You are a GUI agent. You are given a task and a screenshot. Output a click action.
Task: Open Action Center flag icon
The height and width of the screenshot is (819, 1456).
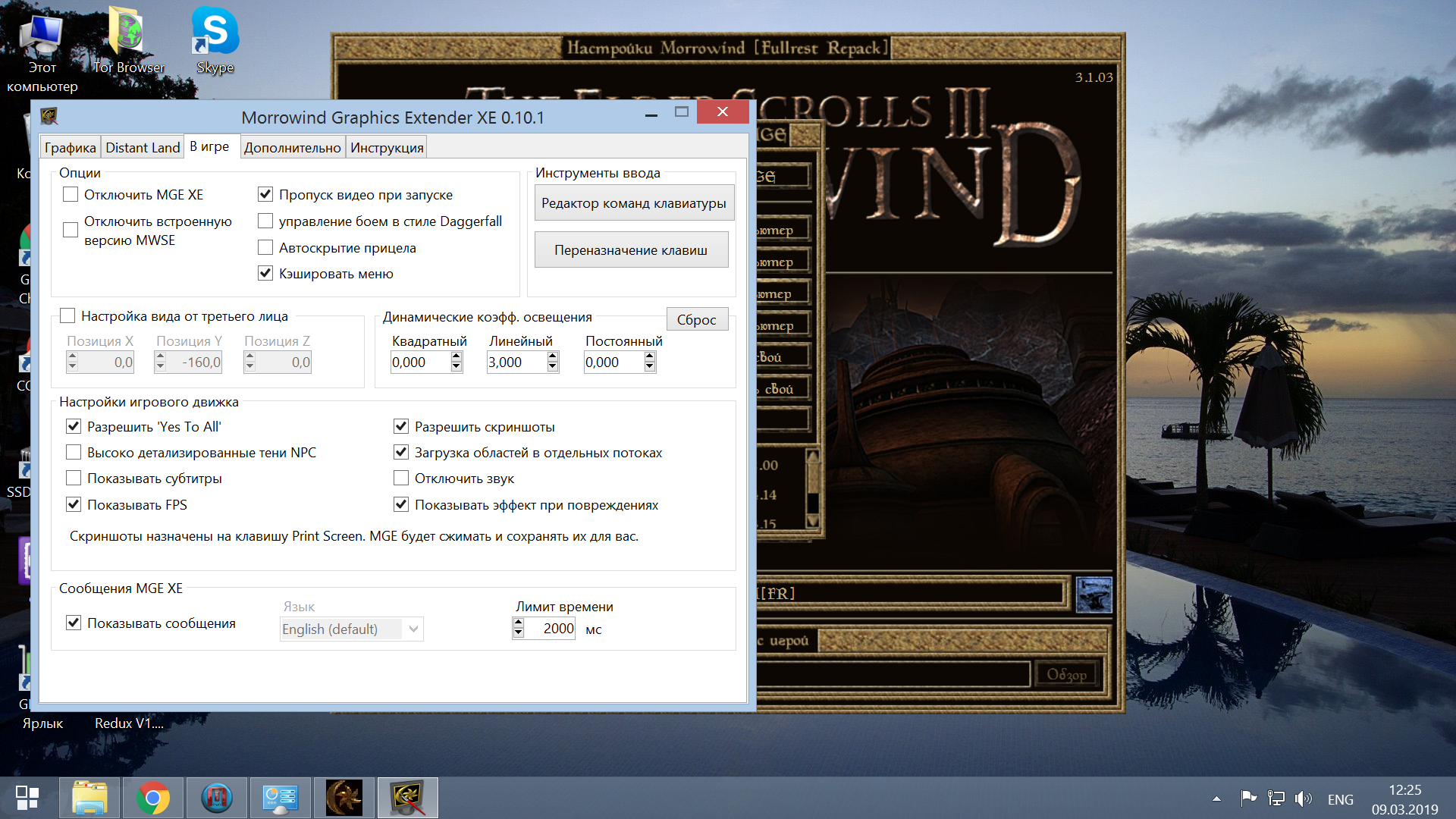(x=1248, y=799)
